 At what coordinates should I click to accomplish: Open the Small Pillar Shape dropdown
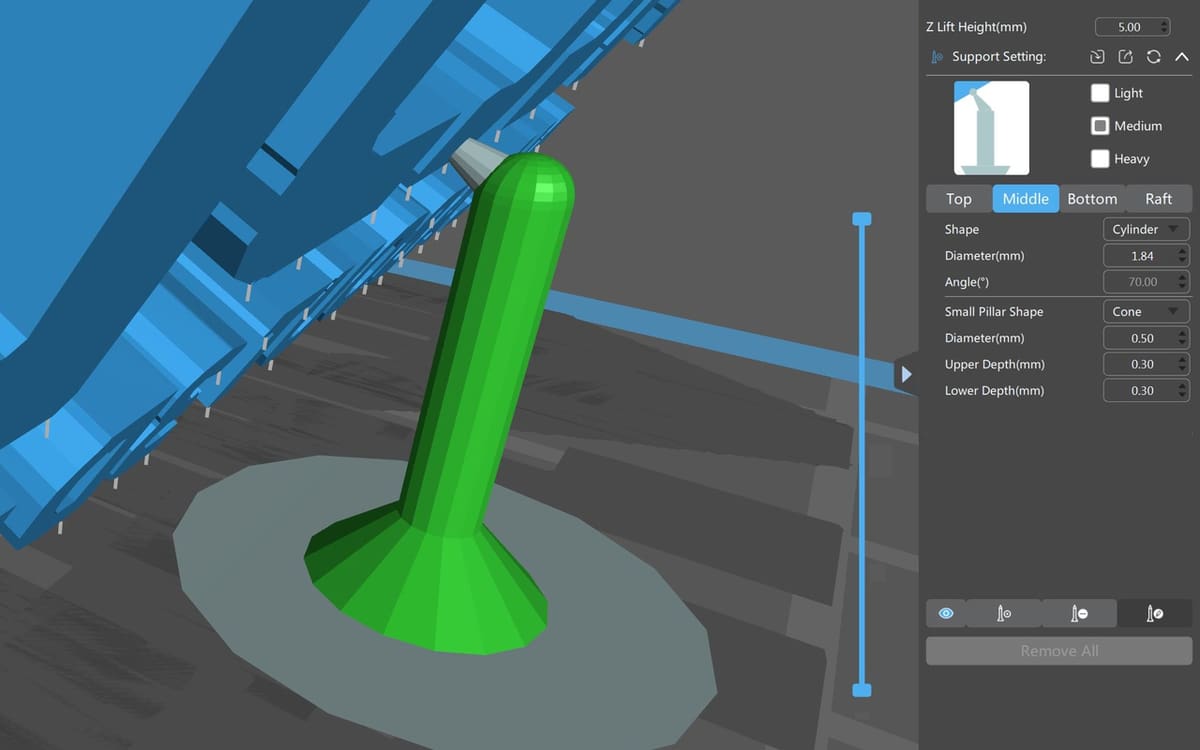[1145, 312]
